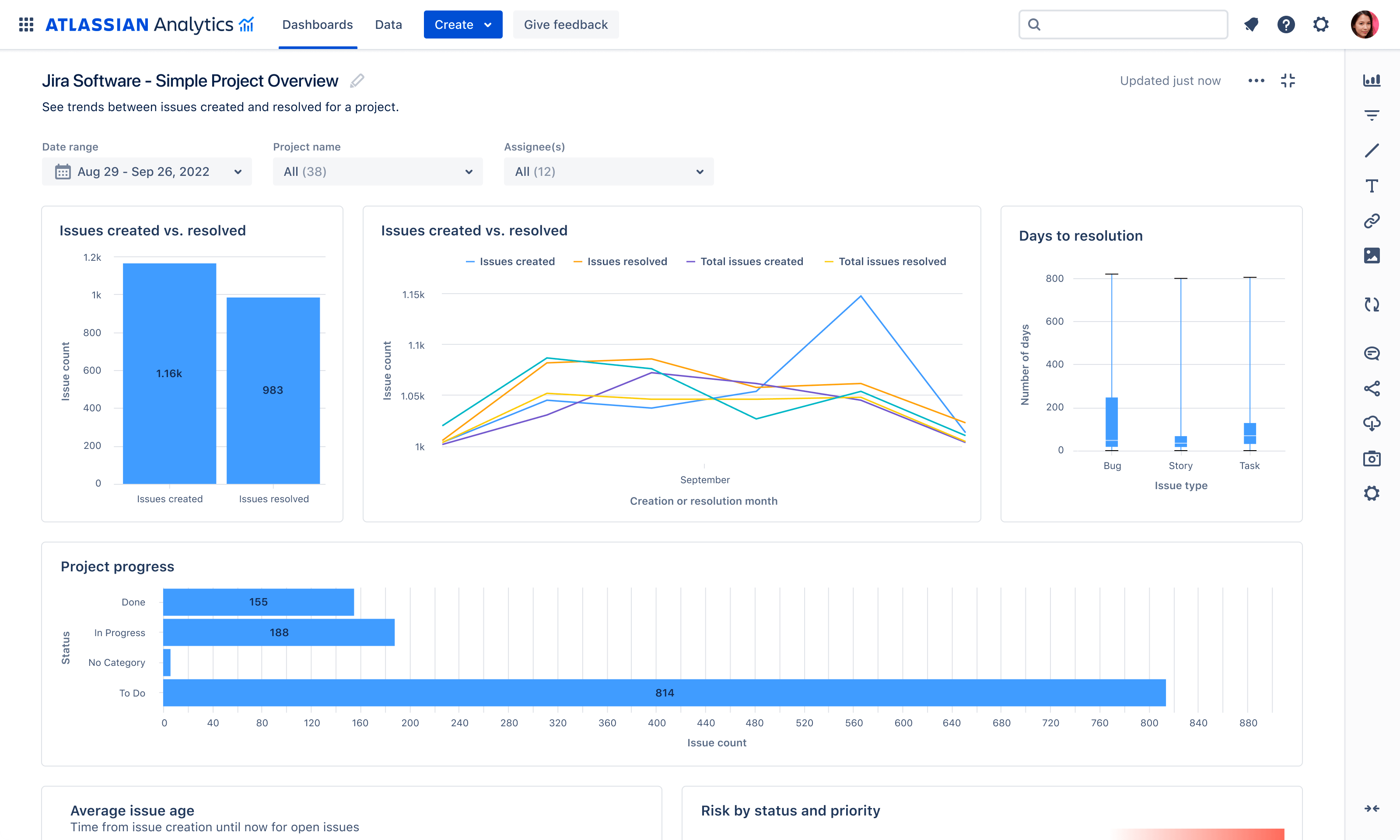Open the notifications bell icon
Screen dimensions: 1400x840
coord(1250,24)
